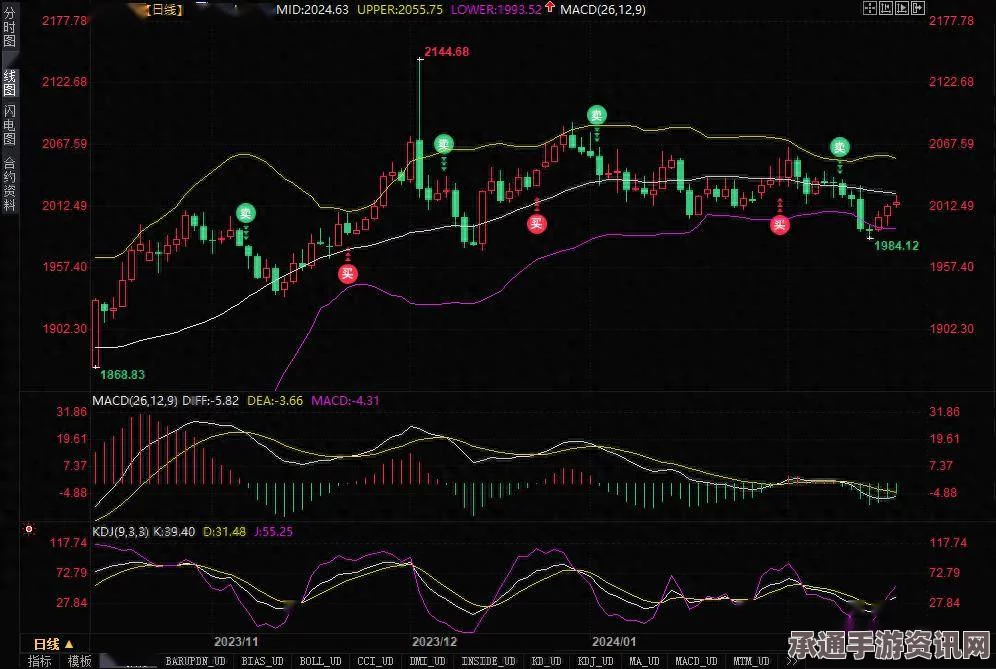Choose the MA_UD indicator tab
The width and height of the screenshot is (996, 669).
645,661
